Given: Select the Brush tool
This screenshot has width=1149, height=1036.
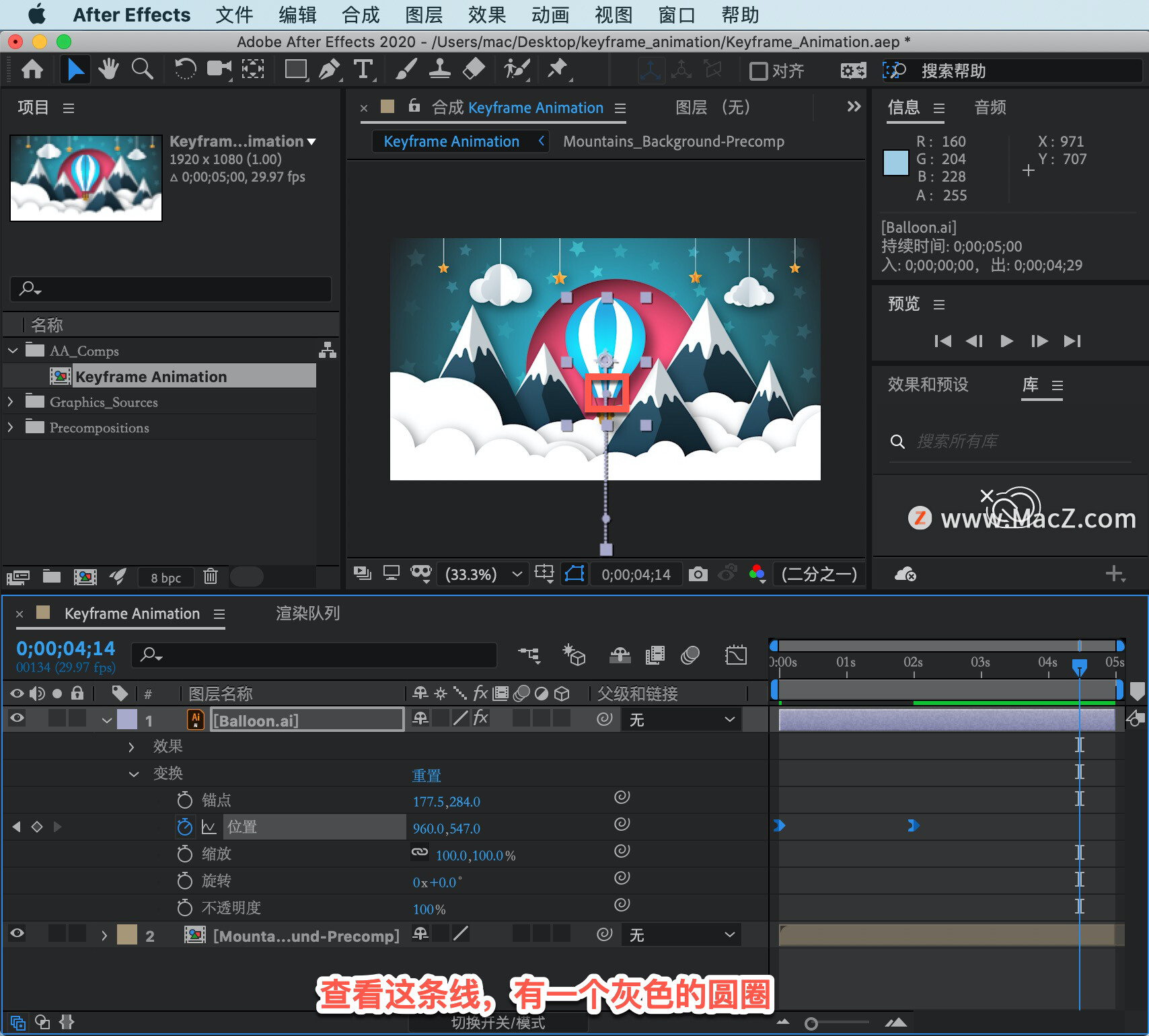Looking at the screenshot, I should coord(406,69).
